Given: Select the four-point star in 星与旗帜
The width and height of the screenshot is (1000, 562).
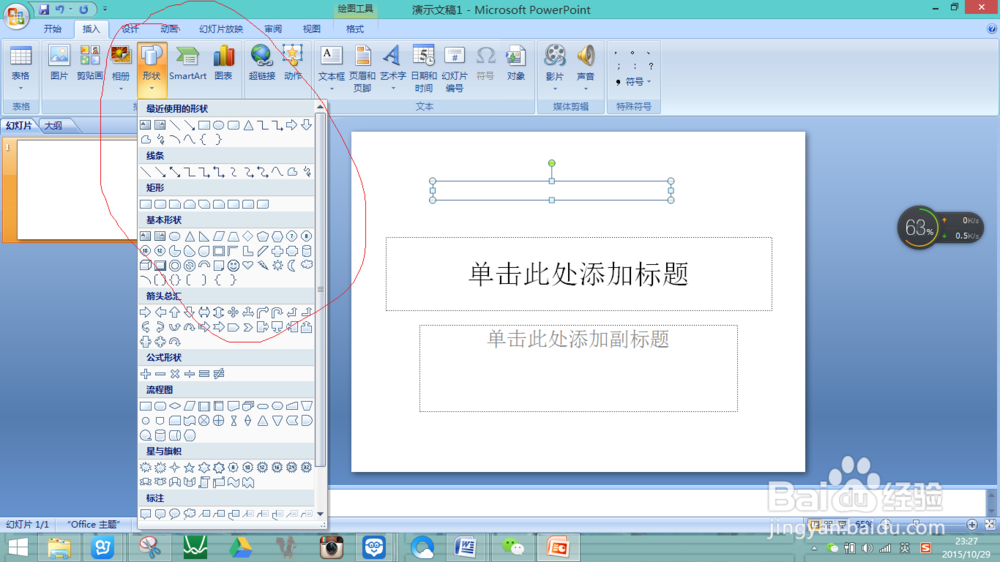Looking at the screenshot, I should click(175, 468).
